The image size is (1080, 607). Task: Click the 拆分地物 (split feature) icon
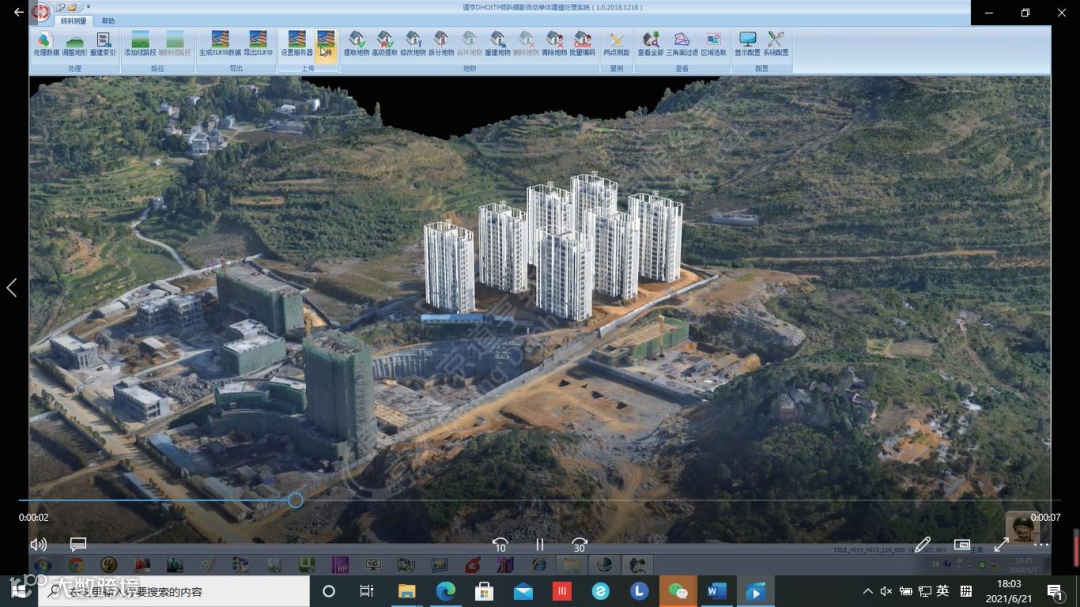click(x=441, y=43)
